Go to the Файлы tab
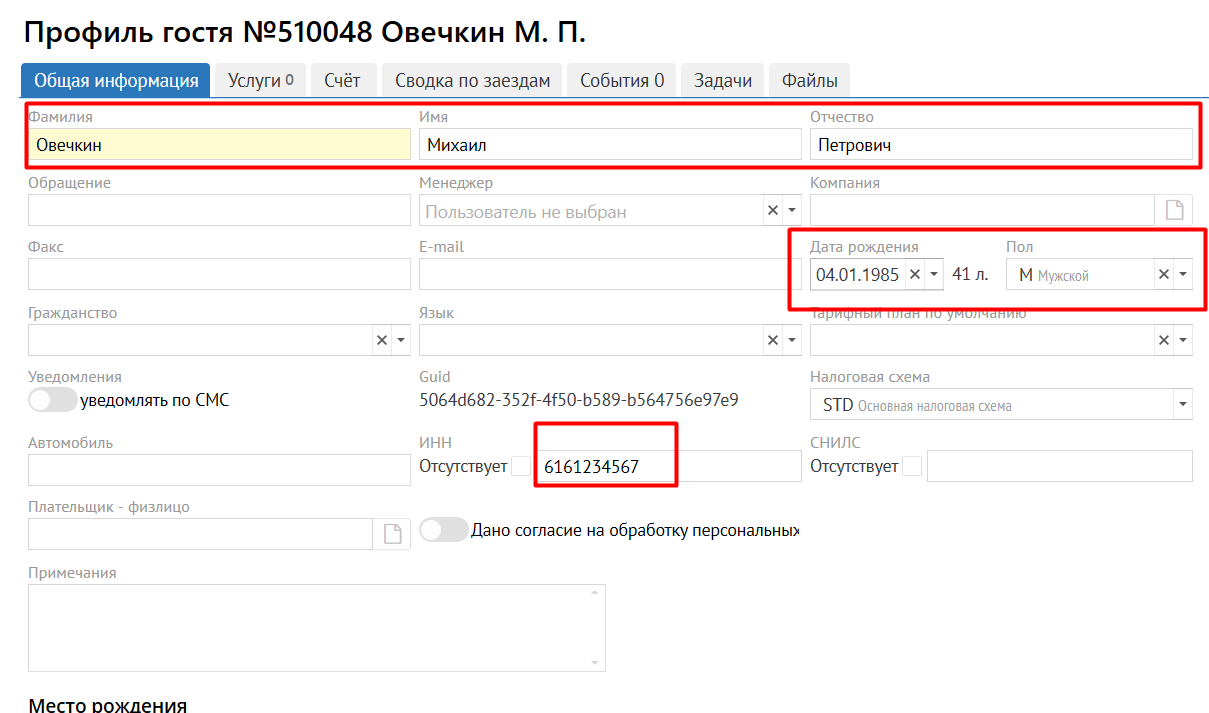1209x713 pixels. [x=809, y=81]
